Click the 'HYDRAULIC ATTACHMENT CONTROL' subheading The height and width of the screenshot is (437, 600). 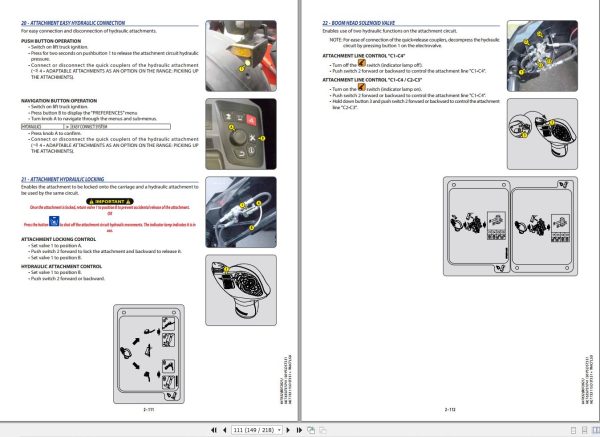tap(61, 266)
